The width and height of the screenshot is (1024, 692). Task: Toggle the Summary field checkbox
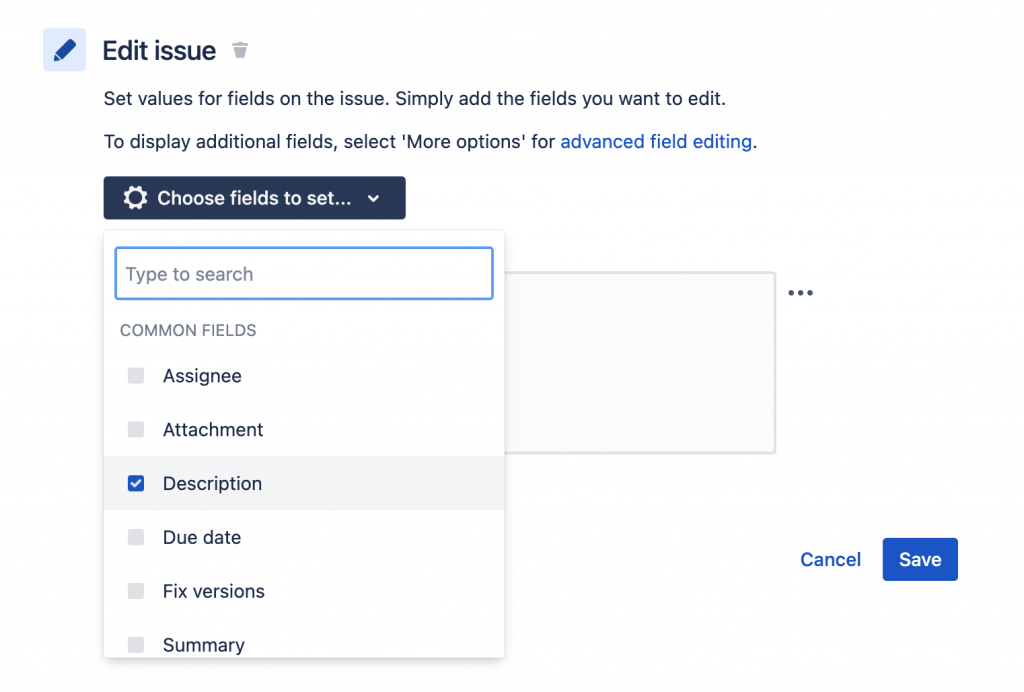136,645
